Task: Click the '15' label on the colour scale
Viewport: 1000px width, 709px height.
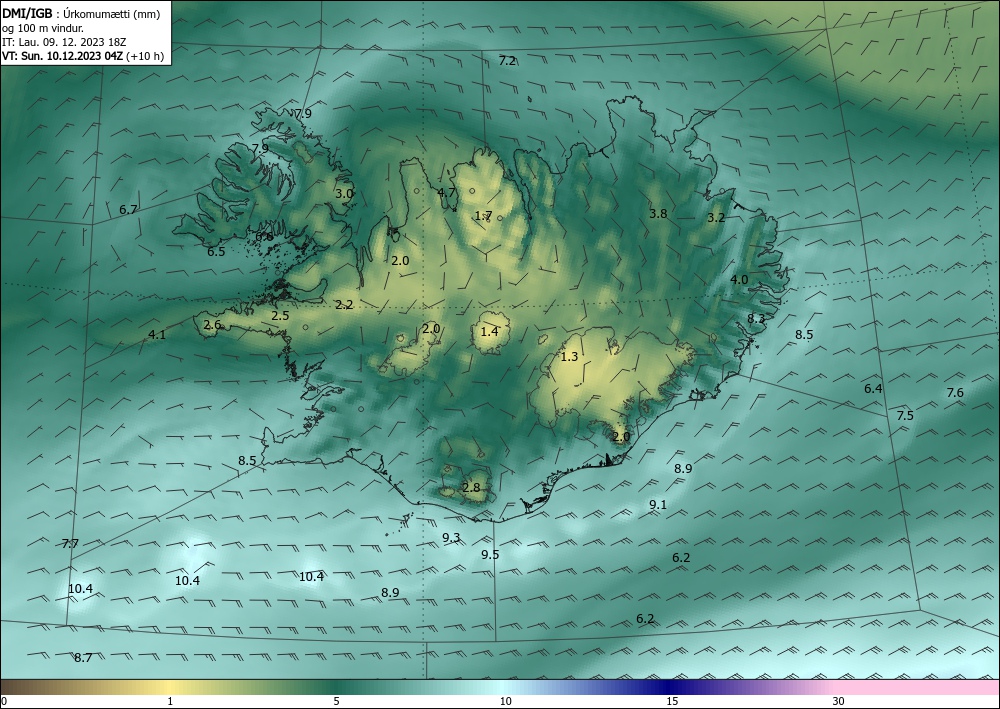Action: pyautogui.click(x=672, y=701)
